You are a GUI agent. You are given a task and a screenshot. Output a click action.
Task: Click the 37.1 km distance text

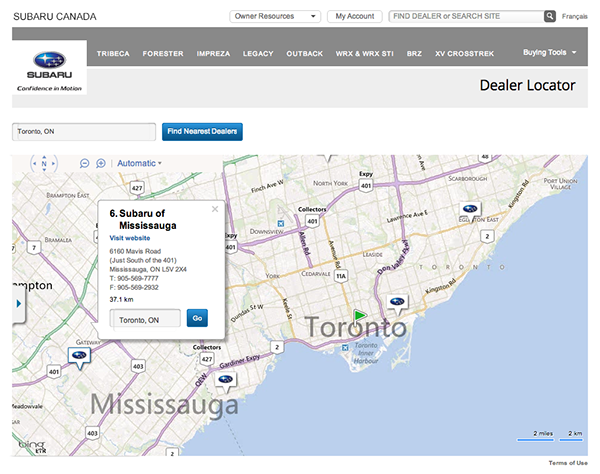click(x=121, y=300)
